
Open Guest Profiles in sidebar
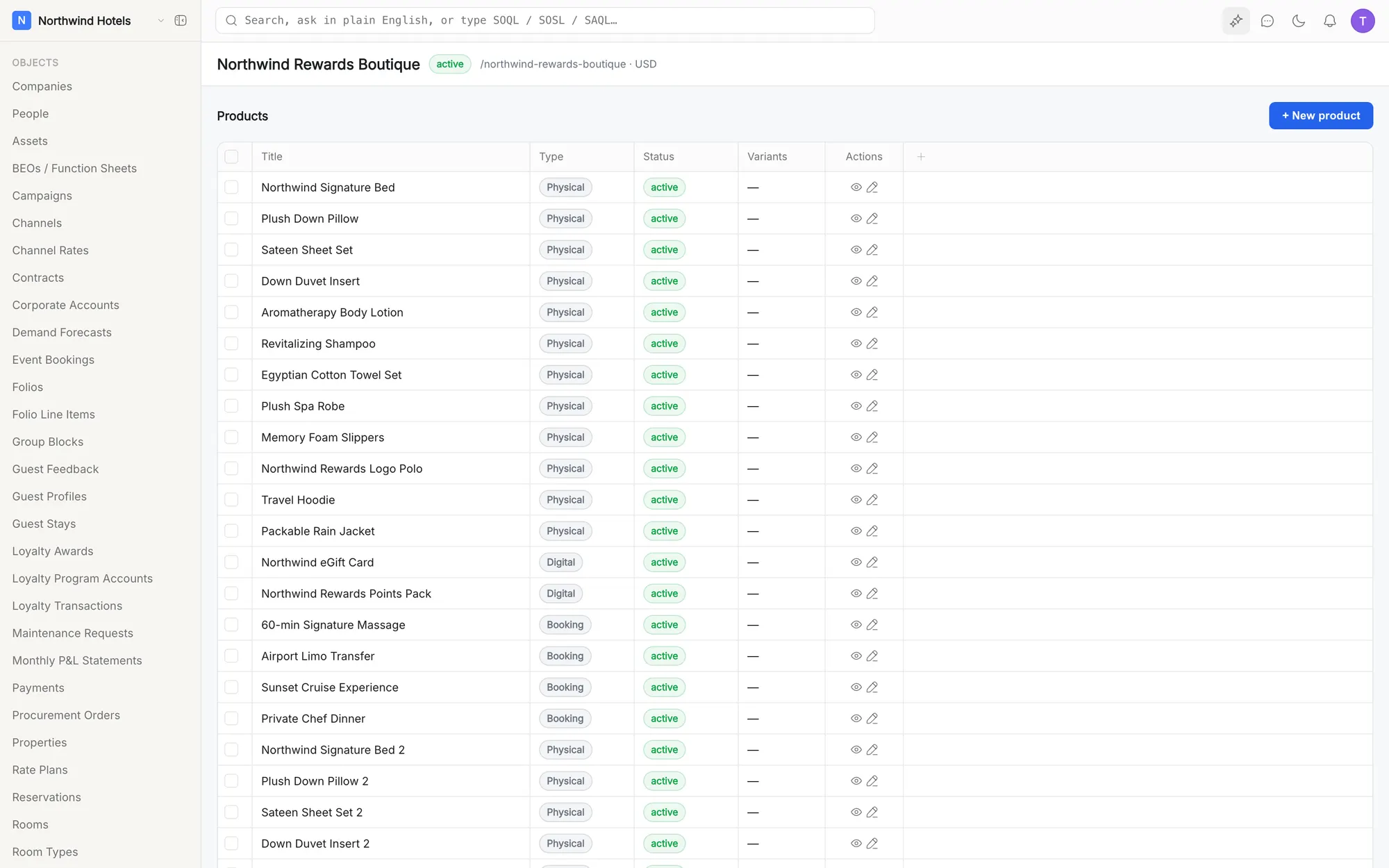click(x=49, y=496)
